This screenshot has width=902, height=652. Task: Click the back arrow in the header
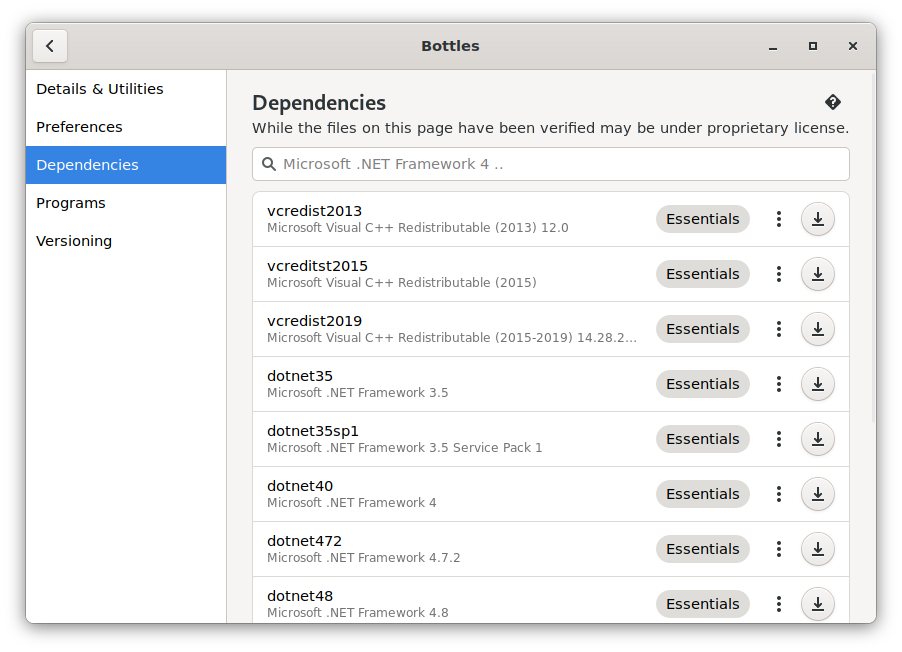coord(50,45)
